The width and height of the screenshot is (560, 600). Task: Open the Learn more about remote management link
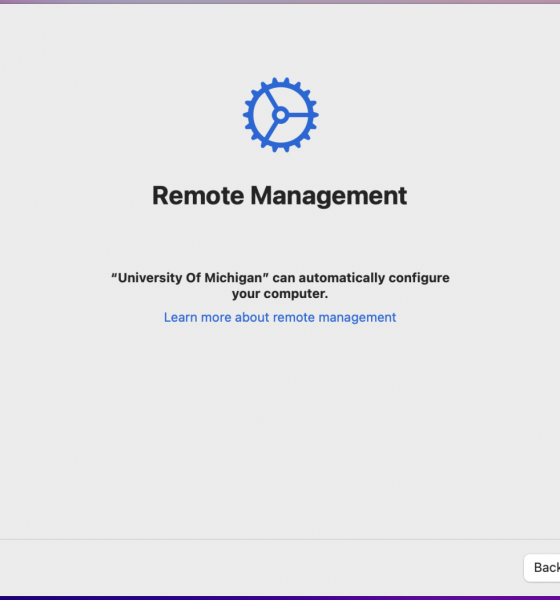[280, 317]
